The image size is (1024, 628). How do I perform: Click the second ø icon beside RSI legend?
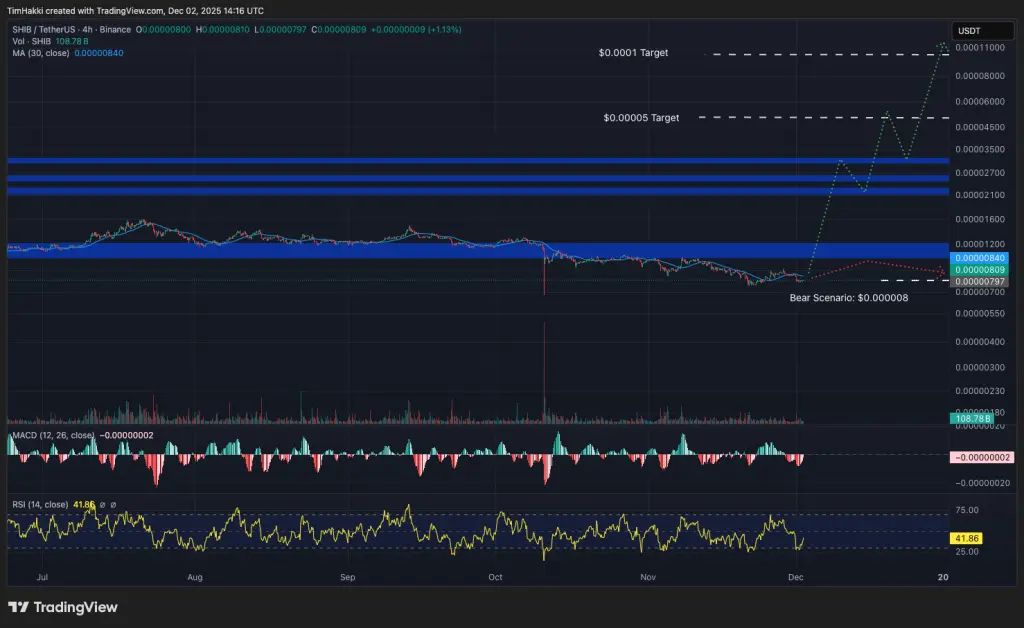click(113, 505)
